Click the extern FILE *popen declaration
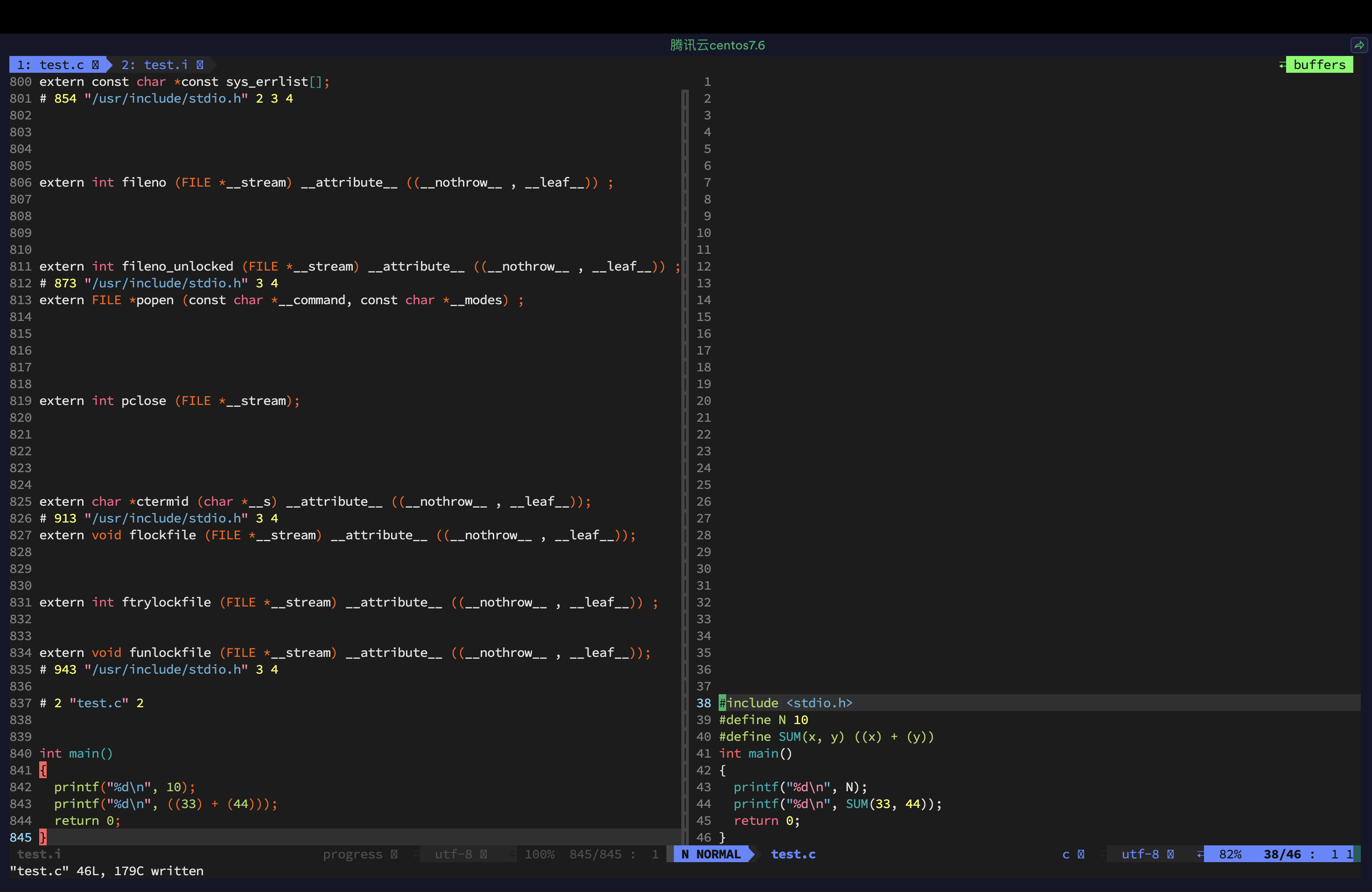 (281, 300)
